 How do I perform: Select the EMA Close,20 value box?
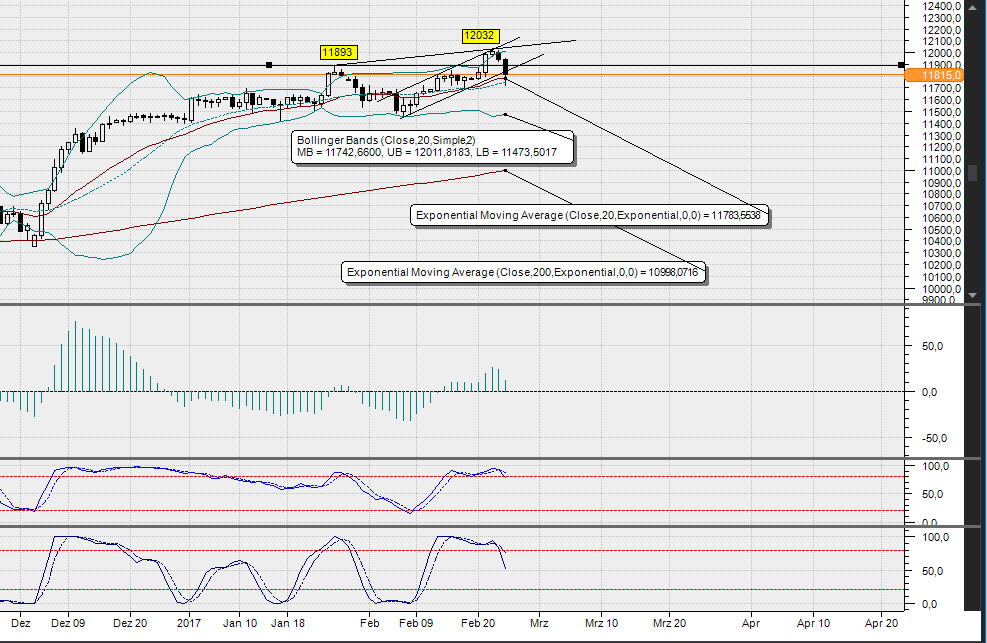tap(589, 215)
